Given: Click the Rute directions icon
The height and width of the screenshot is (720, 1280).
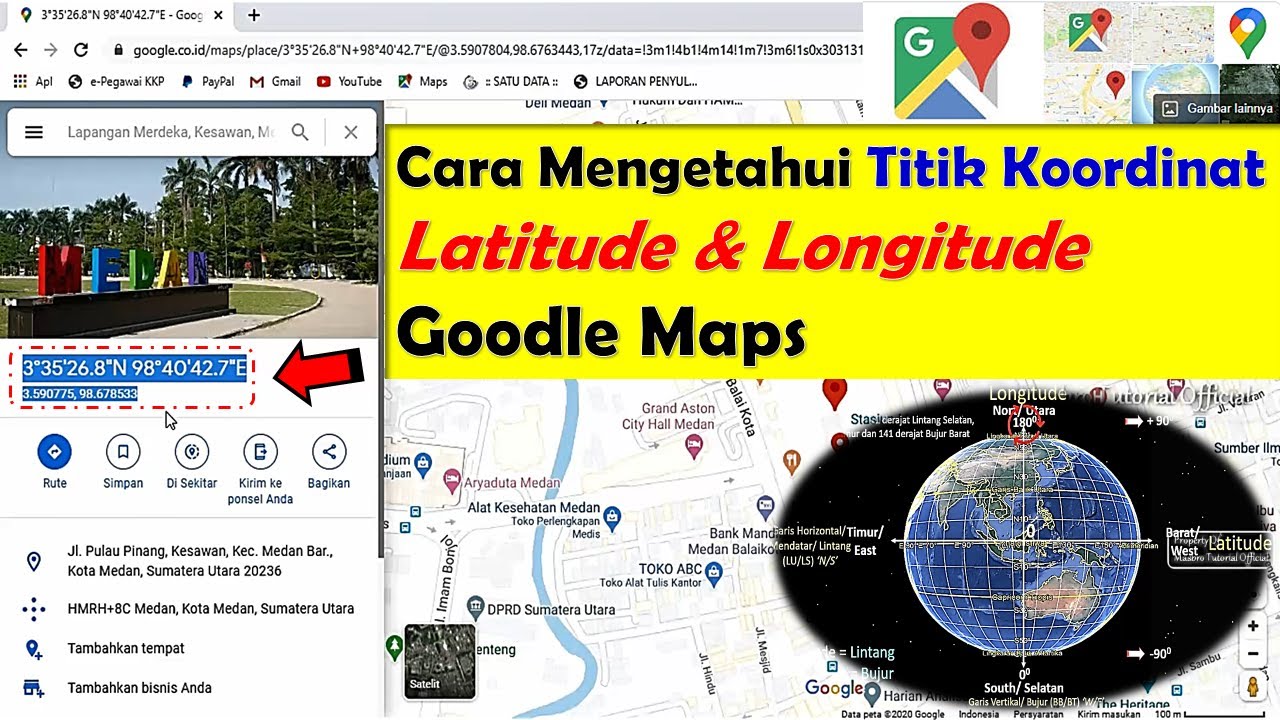Looking at the screenshot, I should [55, 452].
